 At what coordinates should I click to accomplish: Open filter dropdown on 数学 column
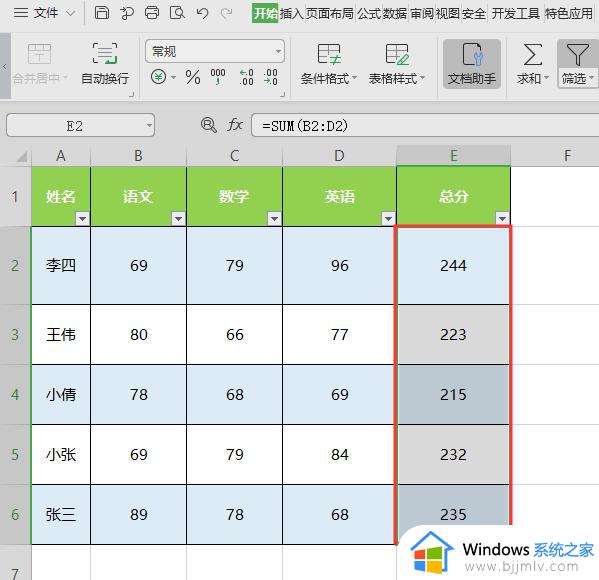click(x=274, y=219)
